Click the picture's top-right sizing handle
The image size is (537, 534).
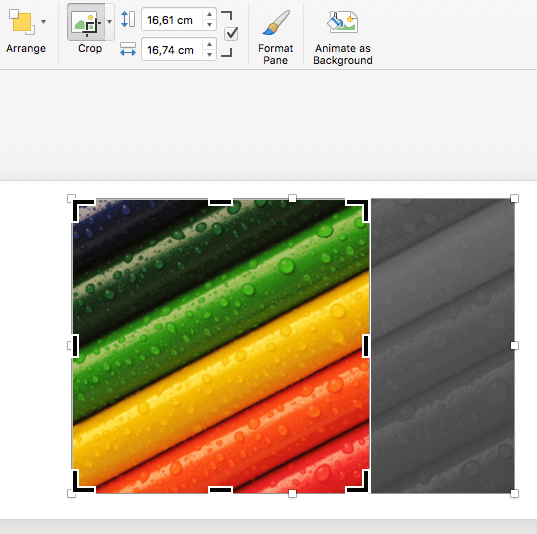point(514,198)
